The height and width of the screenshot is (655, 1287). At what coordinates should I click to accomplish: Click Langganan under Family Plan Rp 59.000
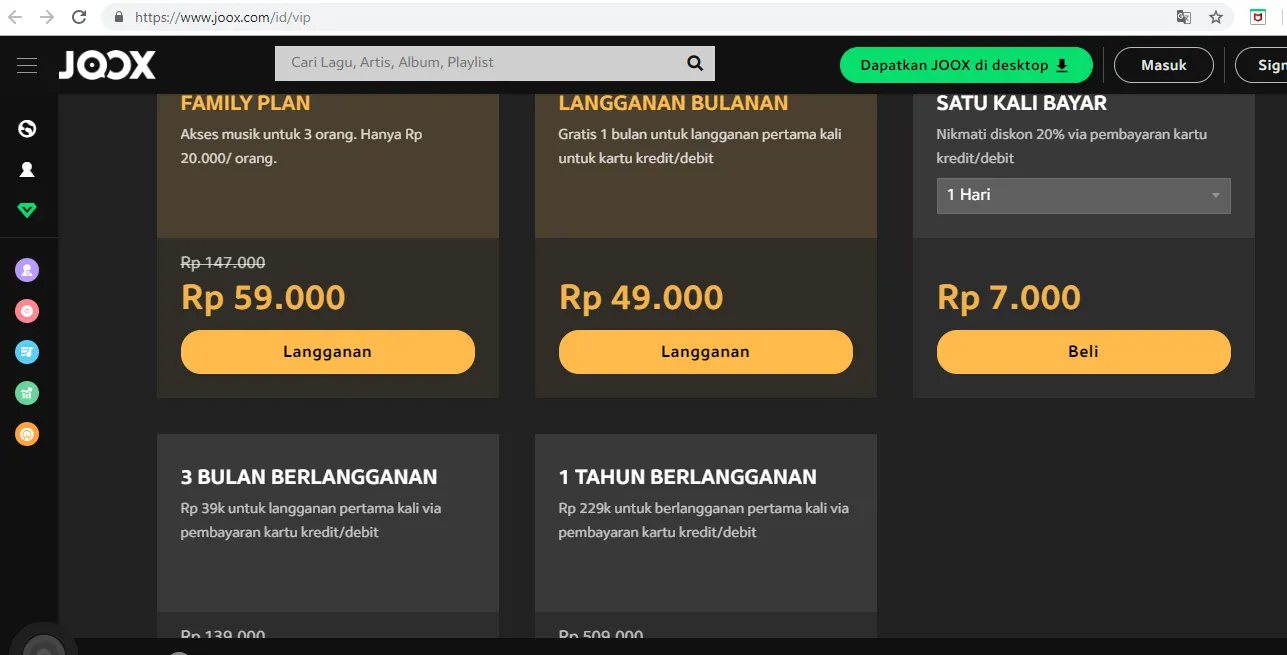tap(327, 352)
